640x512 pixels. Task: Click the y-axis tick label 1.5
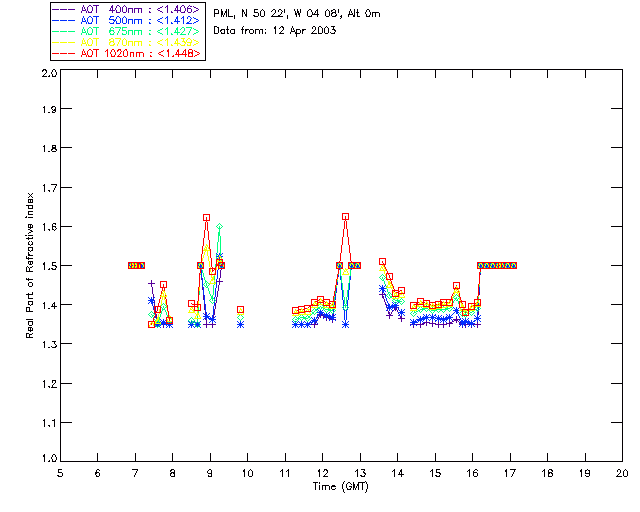(49, 266)
